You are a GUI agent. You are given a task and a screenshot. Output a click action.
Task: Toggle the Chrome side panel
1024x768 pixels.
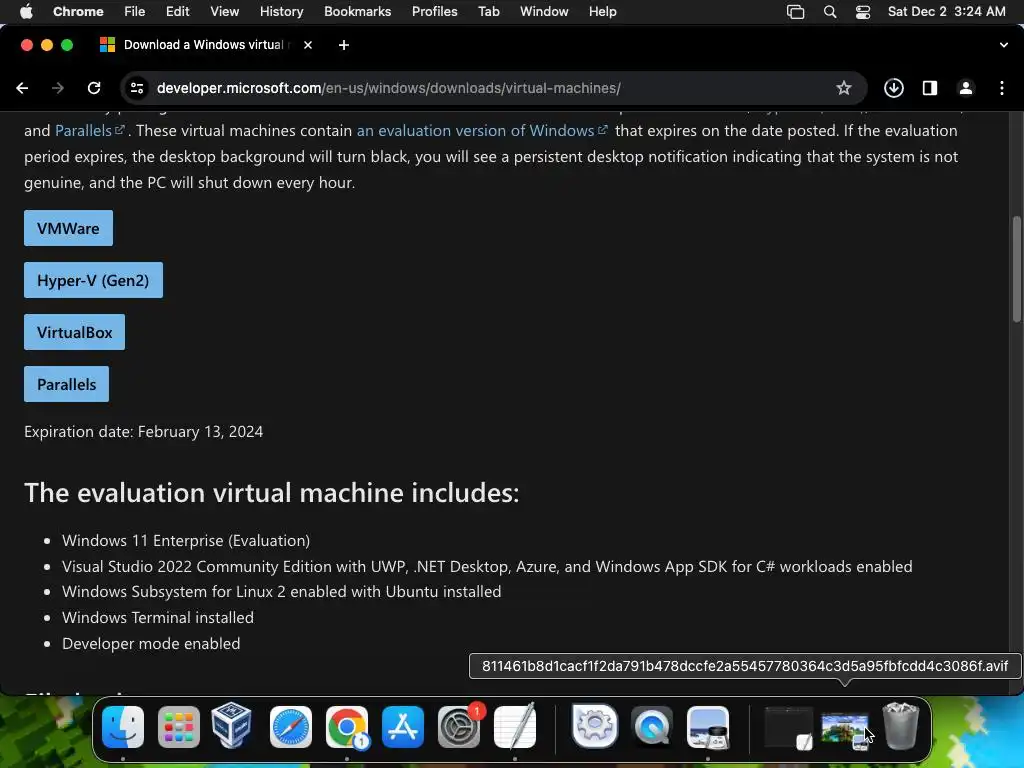coord(930,88)
